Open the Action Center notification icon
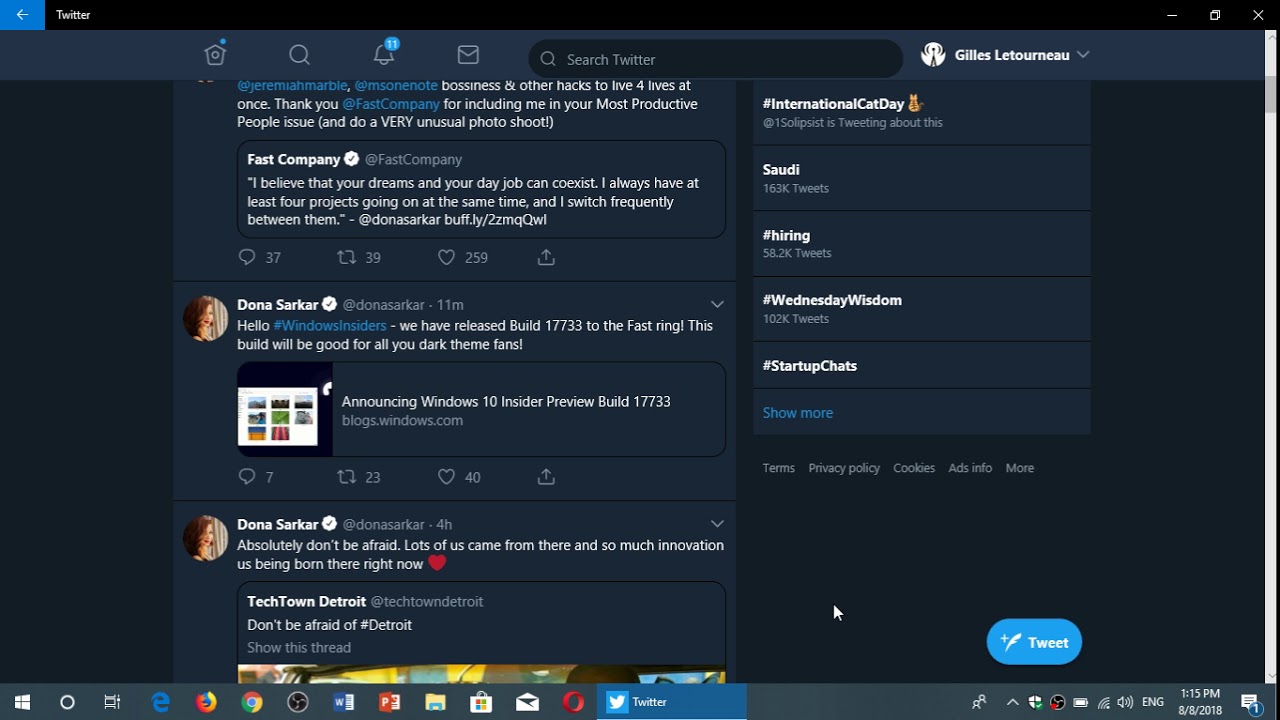 1250,702
